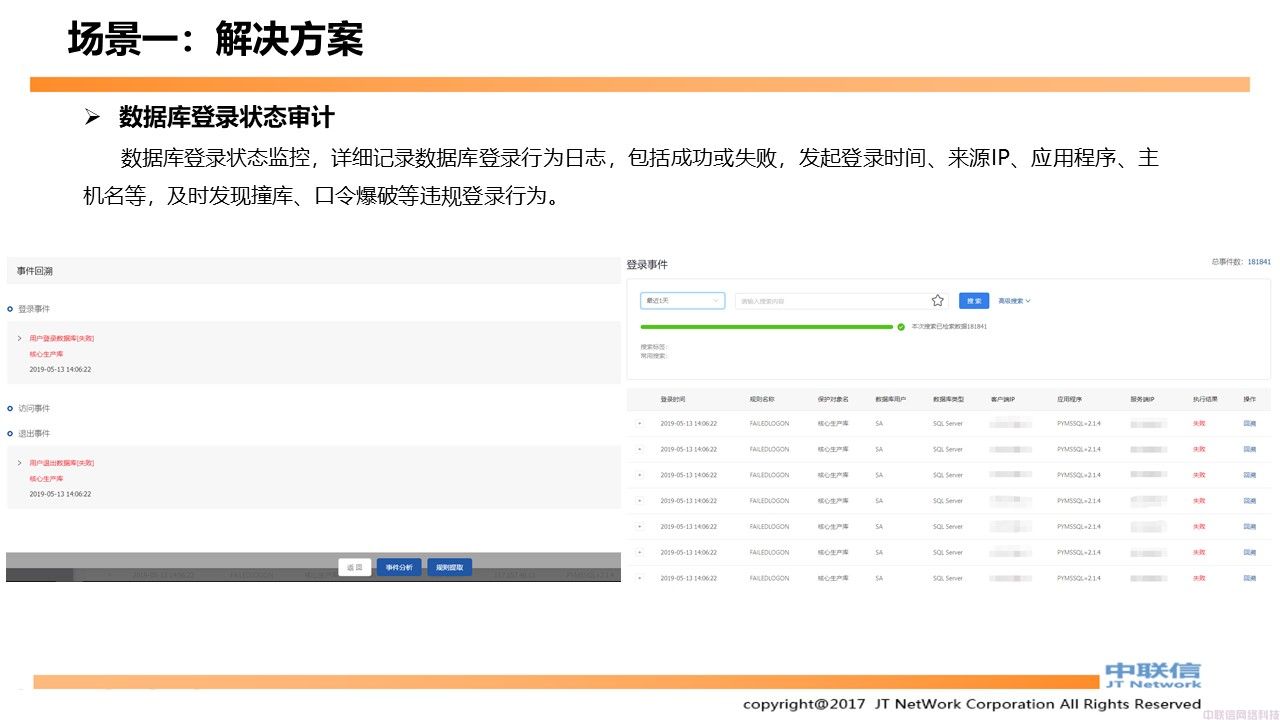The image size is (1280, 720).
Task: Open the 最近1天 time range dropdown
Action: pos(682,300)
